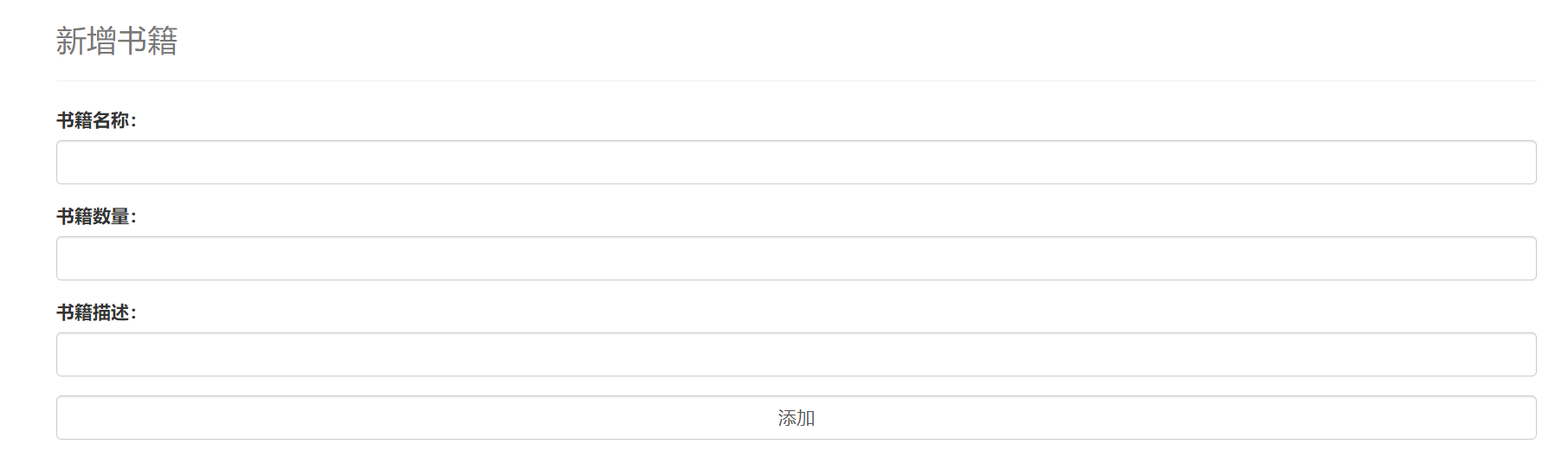Image resolution: width=1568 pixels, height=476 pixels.
Task: Place cursor in the book name box
Action: (x=796, y=162)
